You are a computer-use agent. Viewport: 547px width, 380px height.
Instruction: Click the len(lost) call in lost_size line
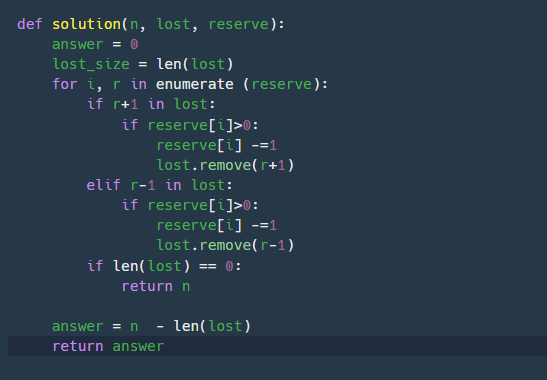(x=194, y=64)
